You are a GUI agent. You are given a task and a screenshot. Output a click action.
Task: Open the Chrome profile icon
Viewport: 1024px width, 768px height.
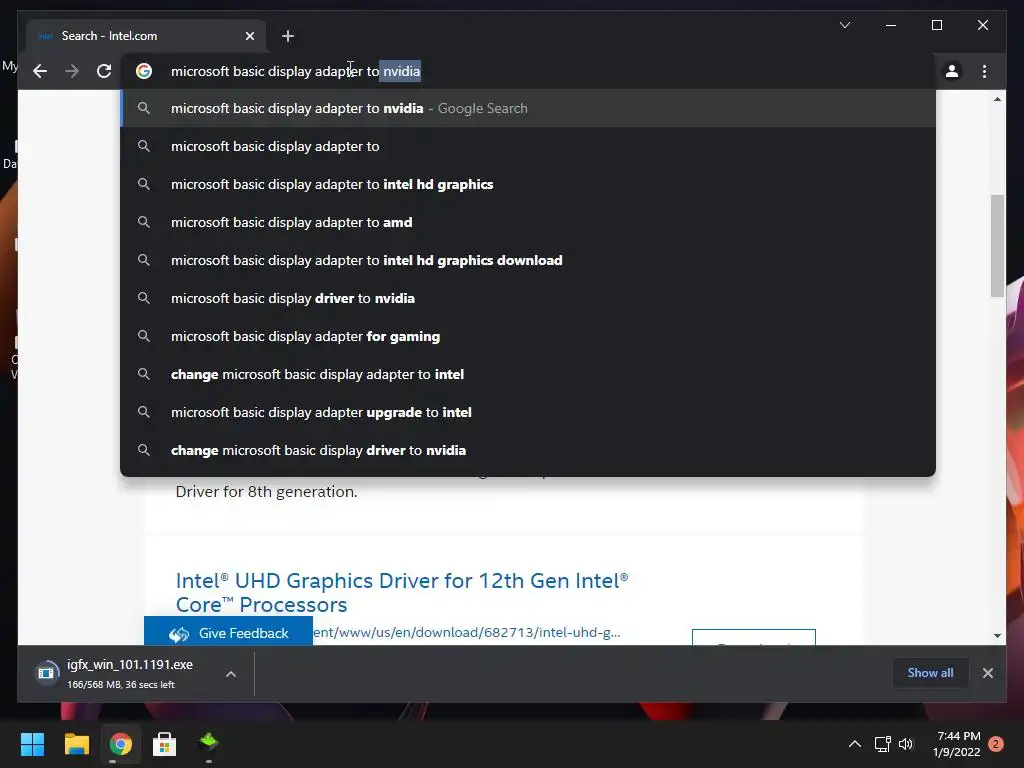point(952,71)
